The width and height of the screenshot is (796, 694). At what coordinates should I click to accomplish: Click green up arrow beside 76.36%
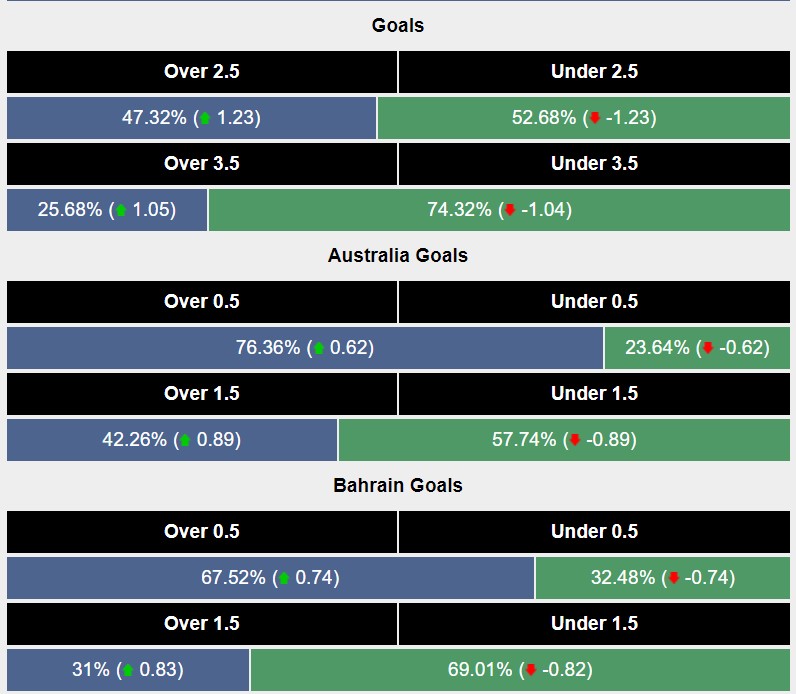coord(319,348)
